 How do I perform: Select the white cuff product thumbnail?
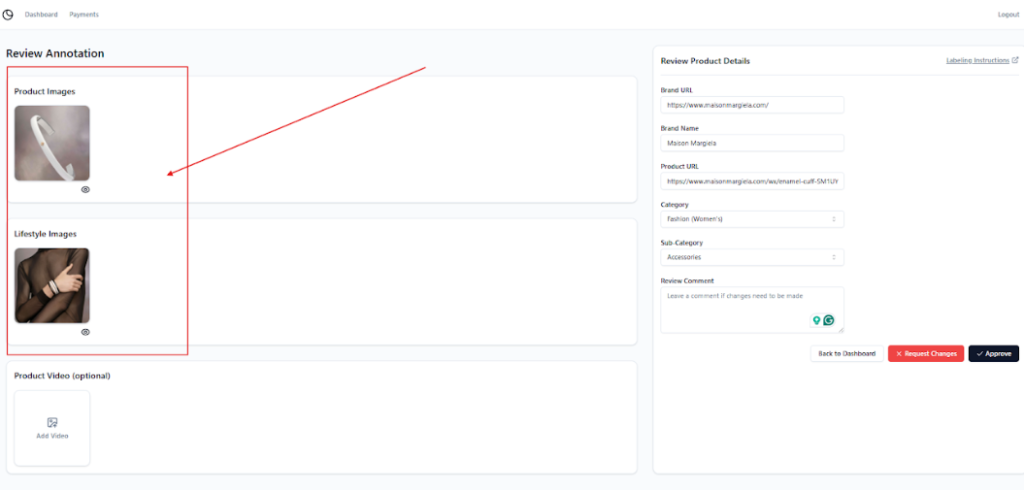[x=52, y=143]
